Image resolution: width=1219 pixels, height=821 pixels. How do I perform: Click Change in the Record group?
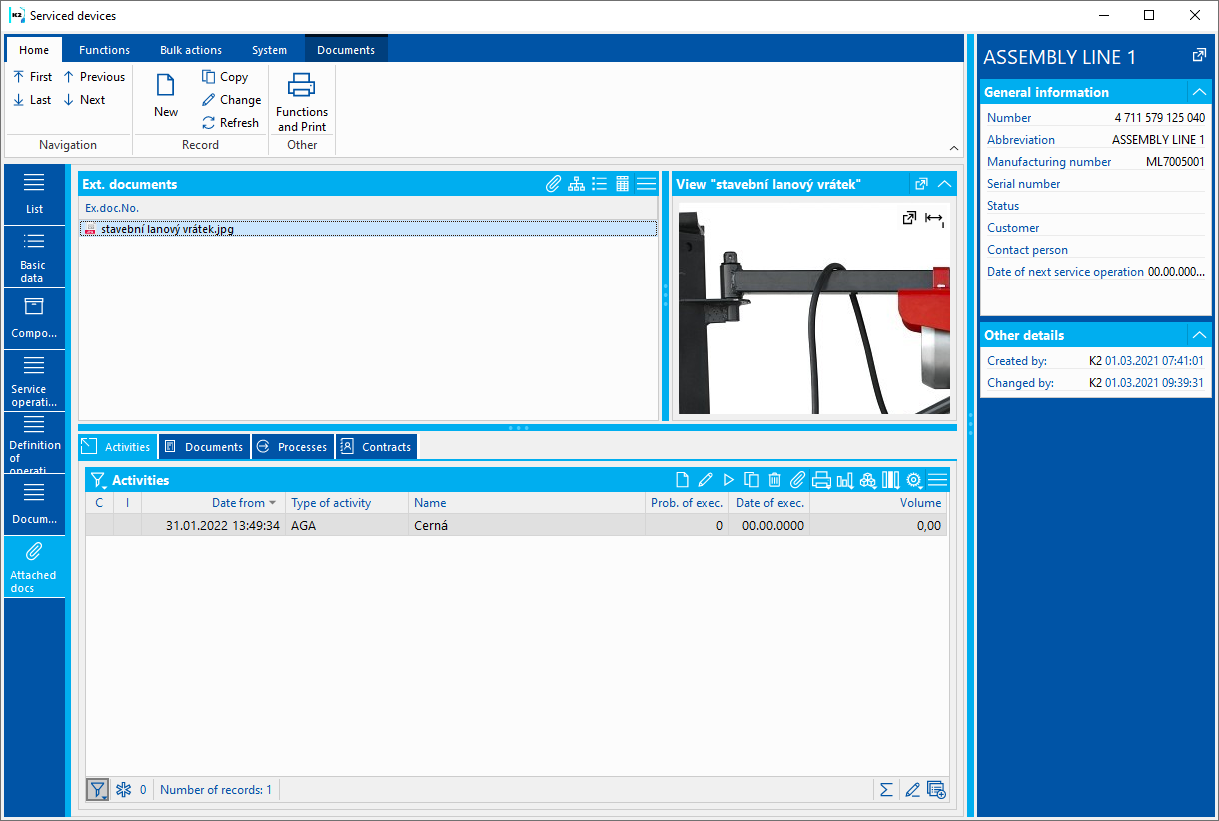click(231, 99)
